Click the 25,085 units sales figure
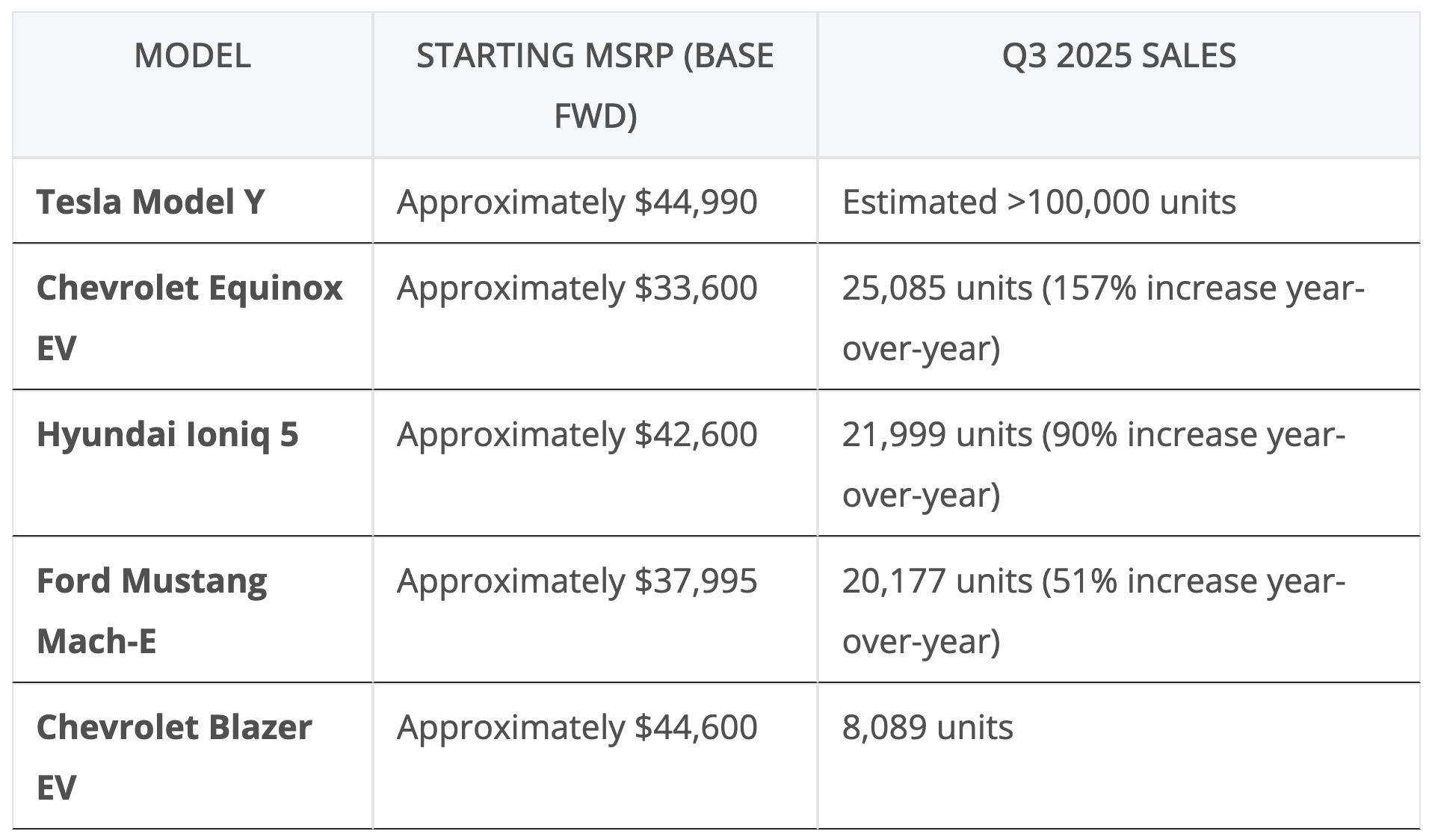The height and width of the screenshot is (840, 1432). point(937,288)
